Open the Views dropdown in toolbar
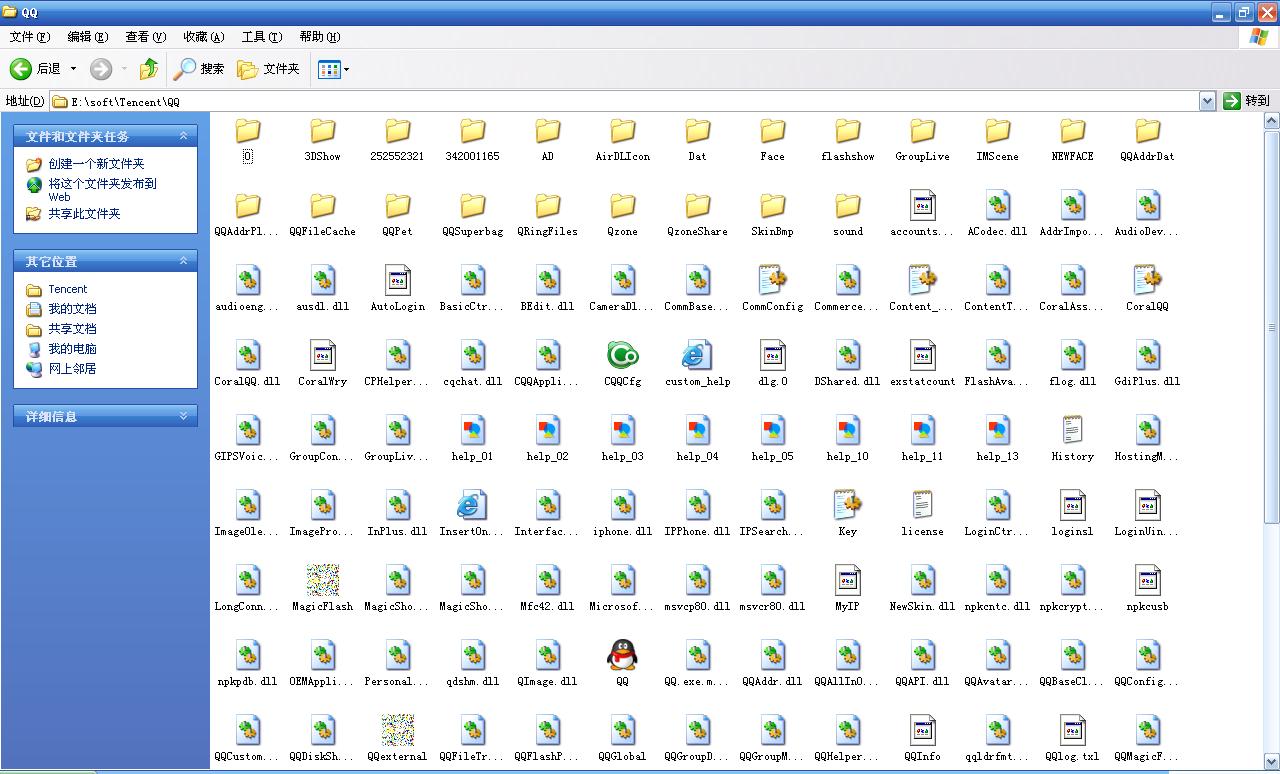 [333, 69]
